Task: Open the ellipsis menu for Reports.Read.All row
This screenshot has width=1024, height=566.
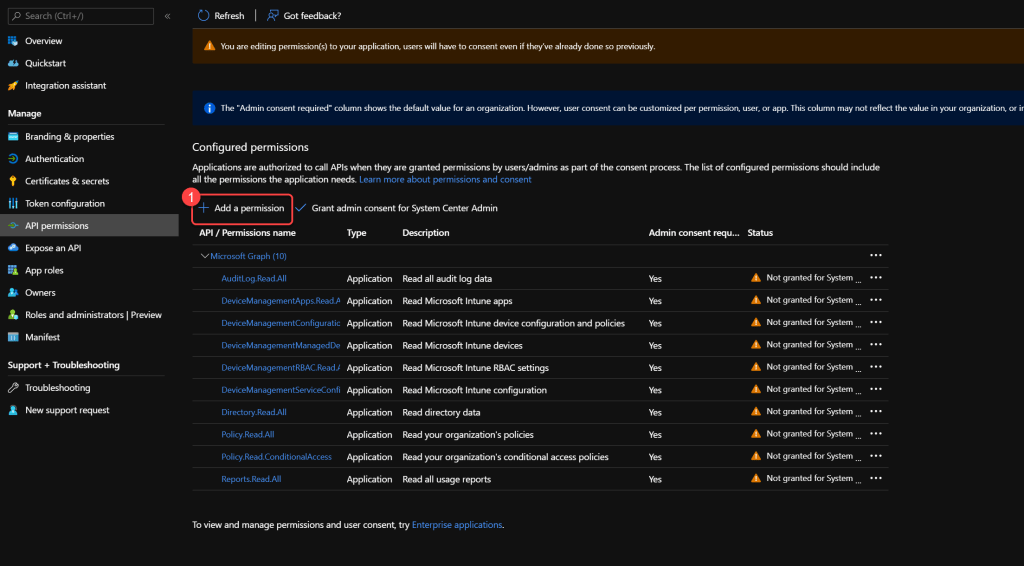Action: pos(876,479)
